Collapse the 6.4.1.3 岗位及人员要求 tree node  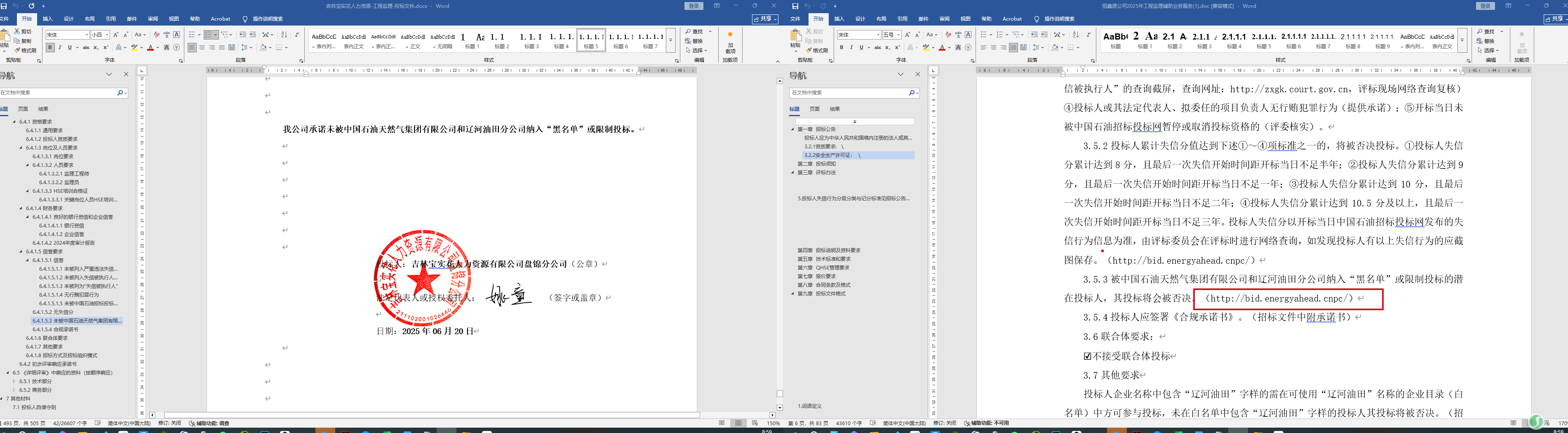click(x=21, y=148)
